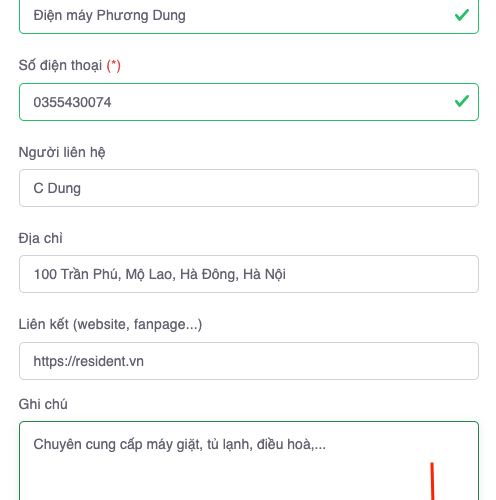Click the Địa chỉ label
Viewport: 496px width, 500px height.
tap(41, 239)
